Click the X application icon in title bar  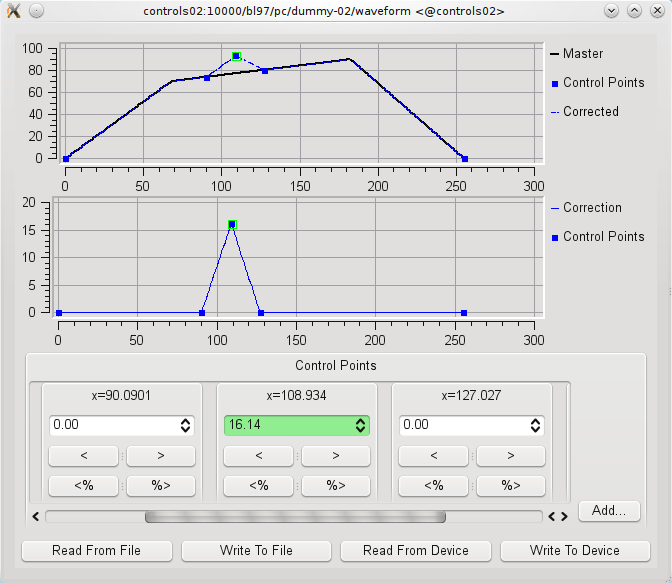click(x=13, y=11)
